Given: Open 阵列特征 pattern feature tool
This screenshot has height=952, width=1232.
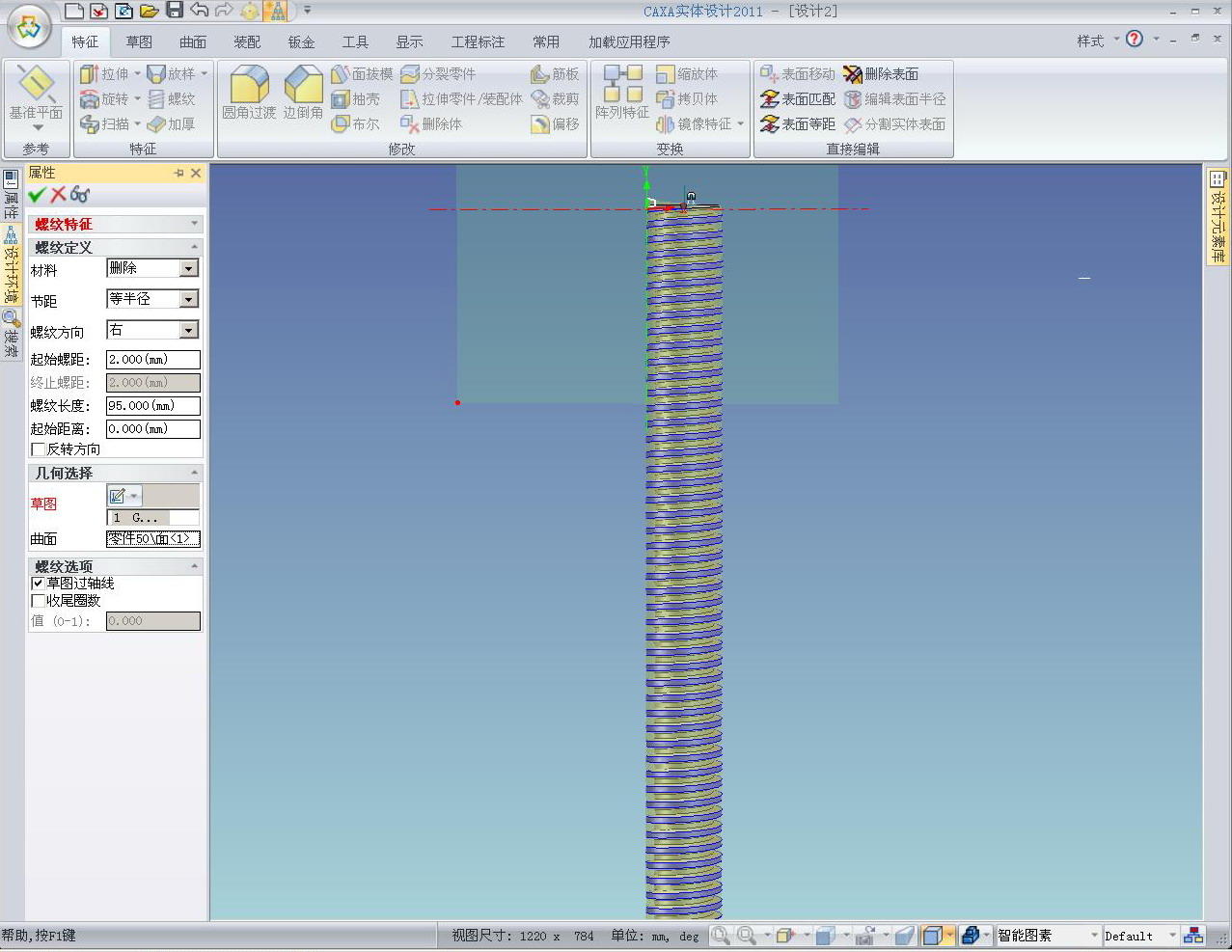Looking at the screenshot, I should click(x=622, y=93).
